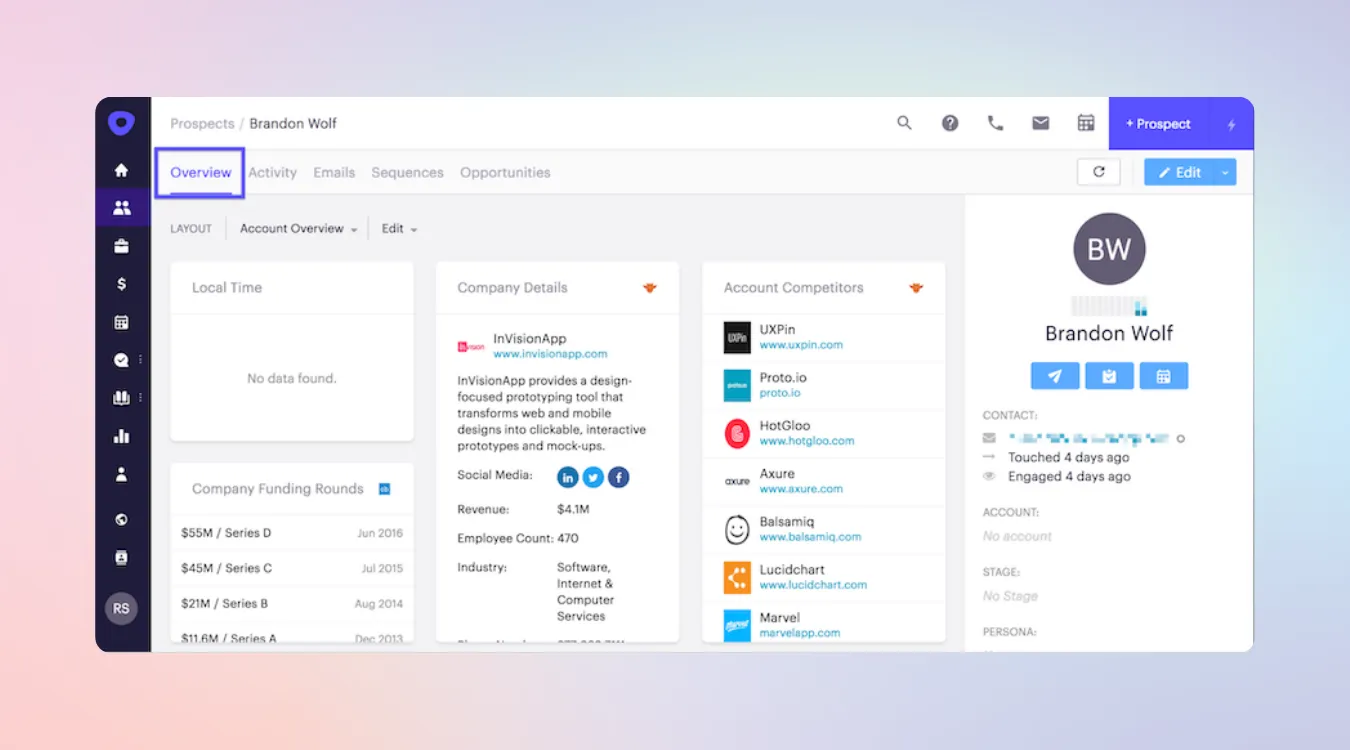
Task: Open the RS user avatar menu
Action: pyautogui.click(x=121, y=608)
